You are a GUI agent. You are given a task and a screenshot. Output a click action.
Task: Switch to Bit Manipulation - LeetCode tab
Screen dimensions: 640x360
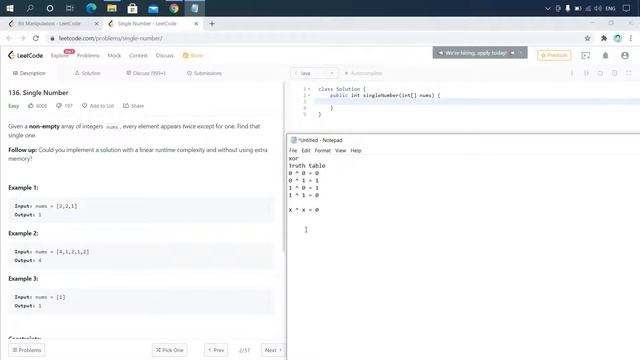point(50,24)
